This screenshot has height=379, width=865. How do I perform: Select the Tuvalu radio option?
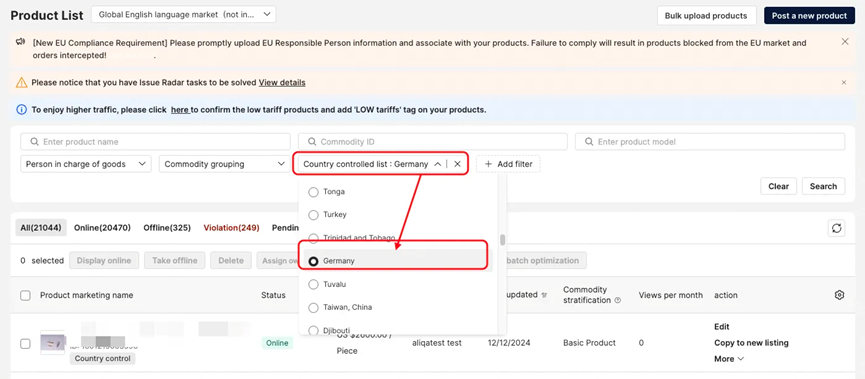[313, 284]
